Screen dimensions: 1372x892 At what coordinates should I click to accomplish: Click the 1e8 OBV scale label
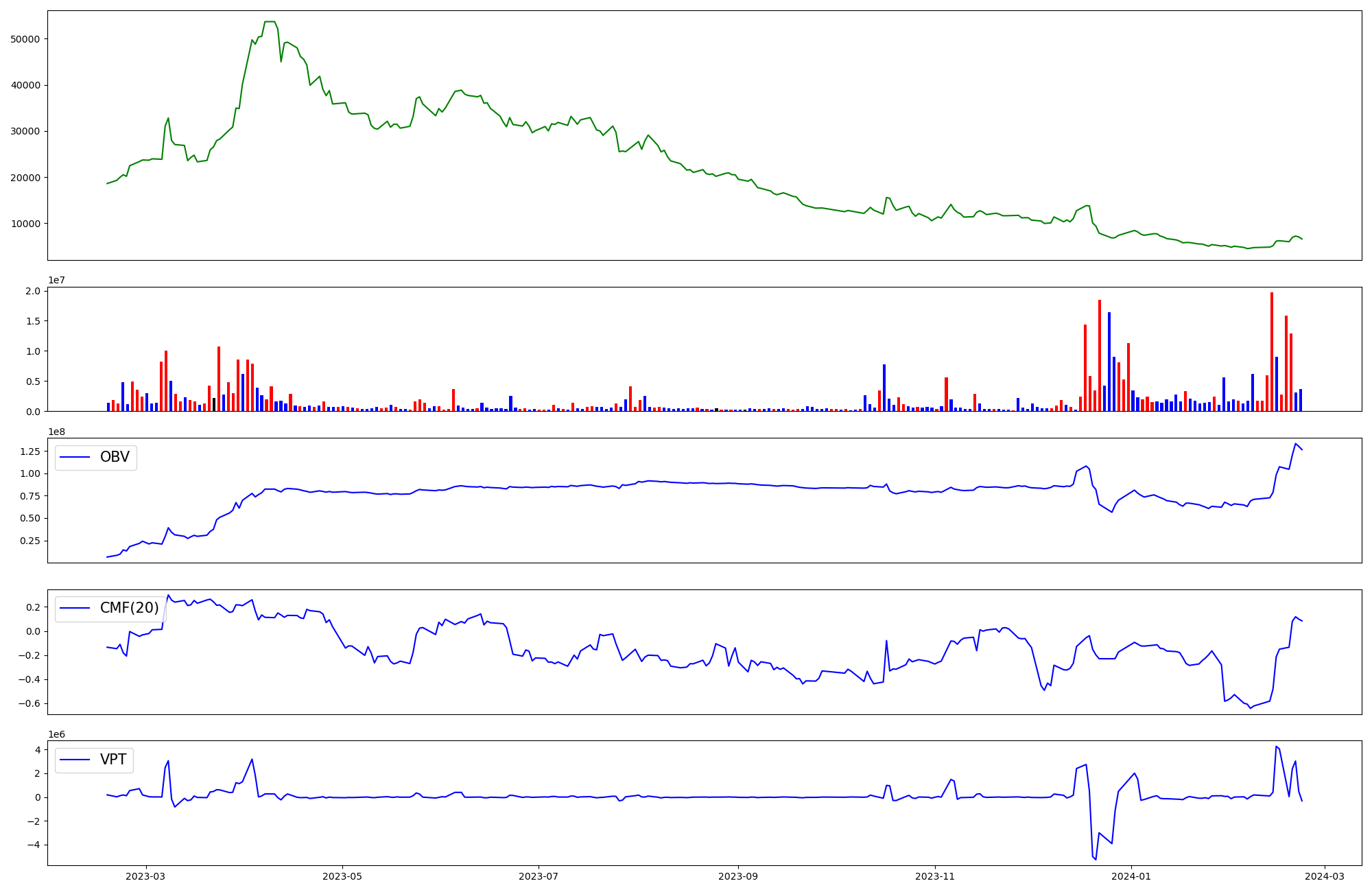(x=57, y=432)
